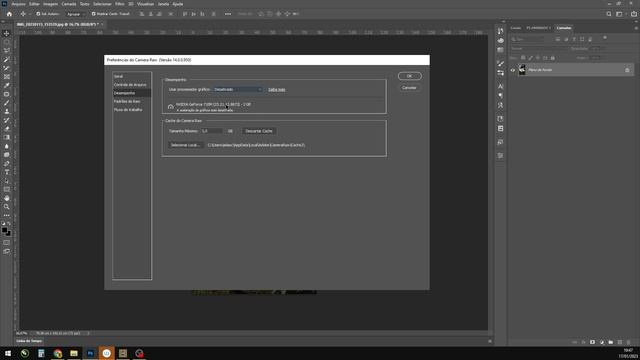This screenshot has width=640, height=360.
Task: Select the Blur tool
Action: [x=7, y=146]
